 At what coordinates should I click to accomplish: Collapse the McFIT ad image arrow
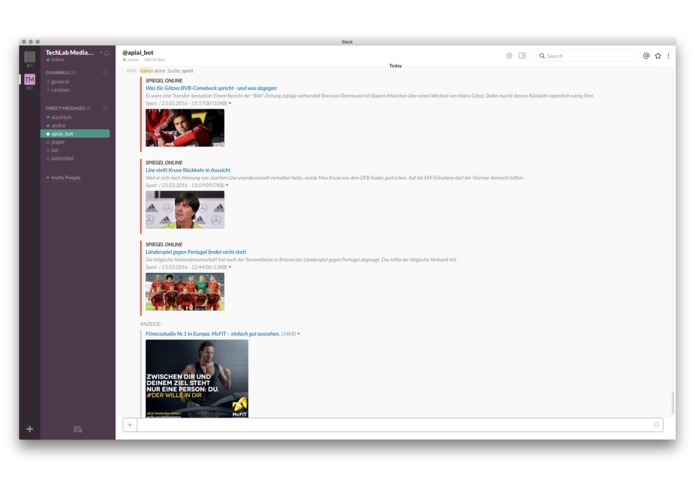299,334
